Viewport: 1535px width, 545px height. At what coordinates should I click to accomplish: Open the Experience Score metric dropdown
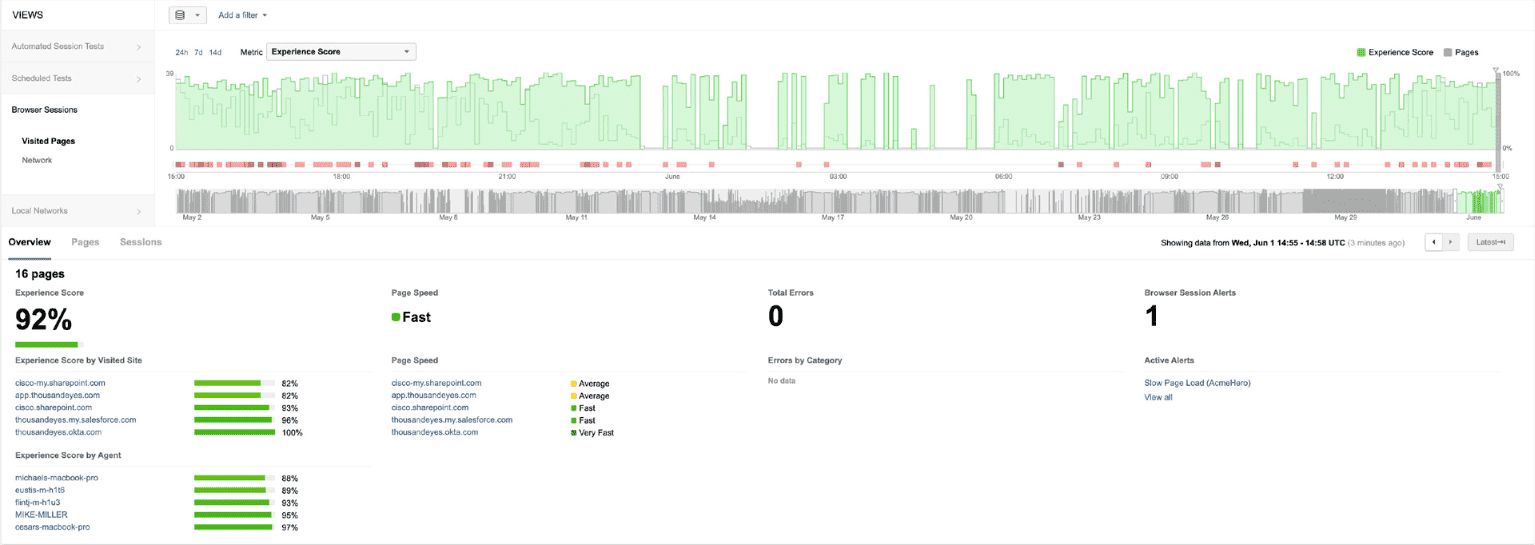tap(341, 52)
